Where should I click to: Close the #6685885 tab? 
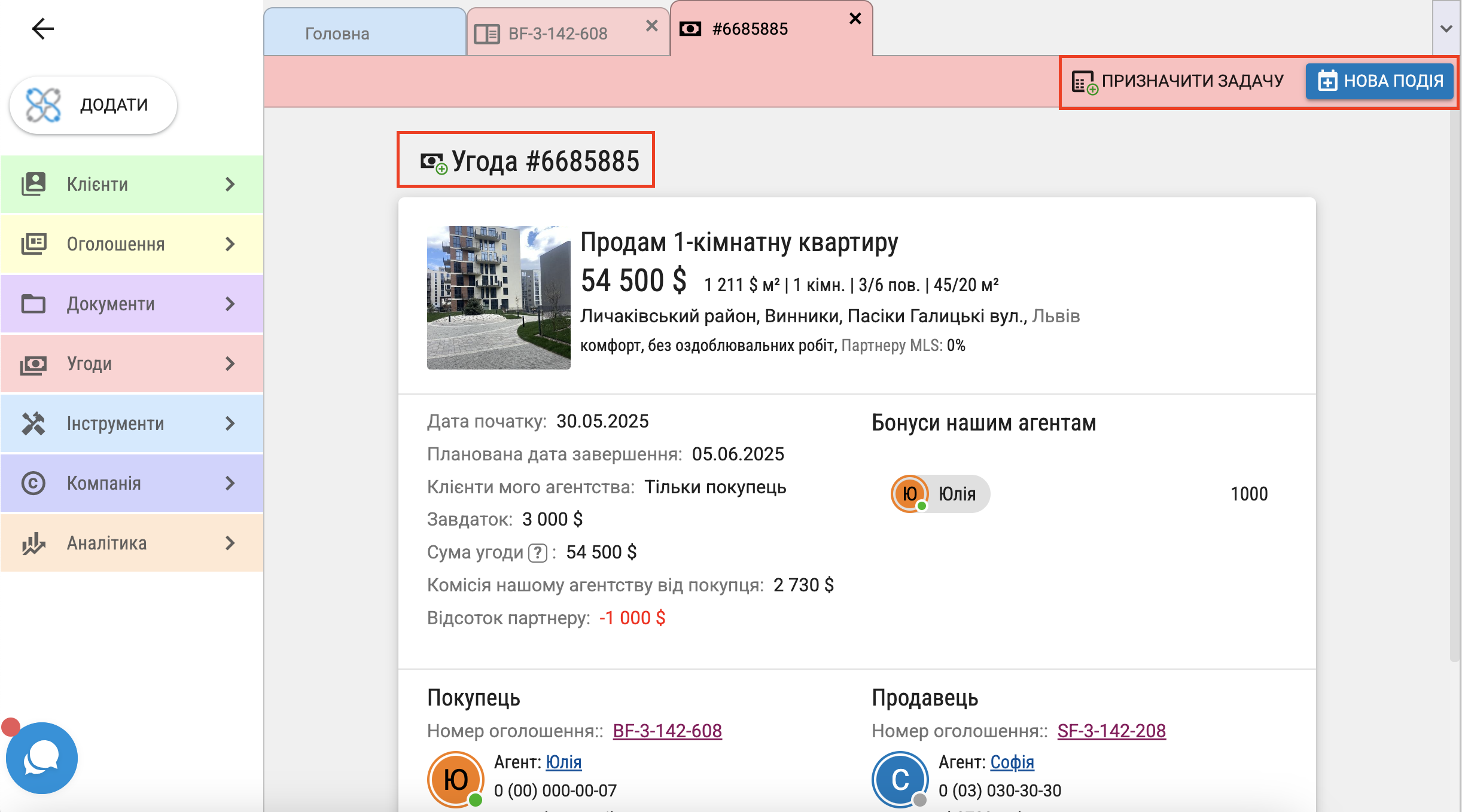[x=855, y=19]
